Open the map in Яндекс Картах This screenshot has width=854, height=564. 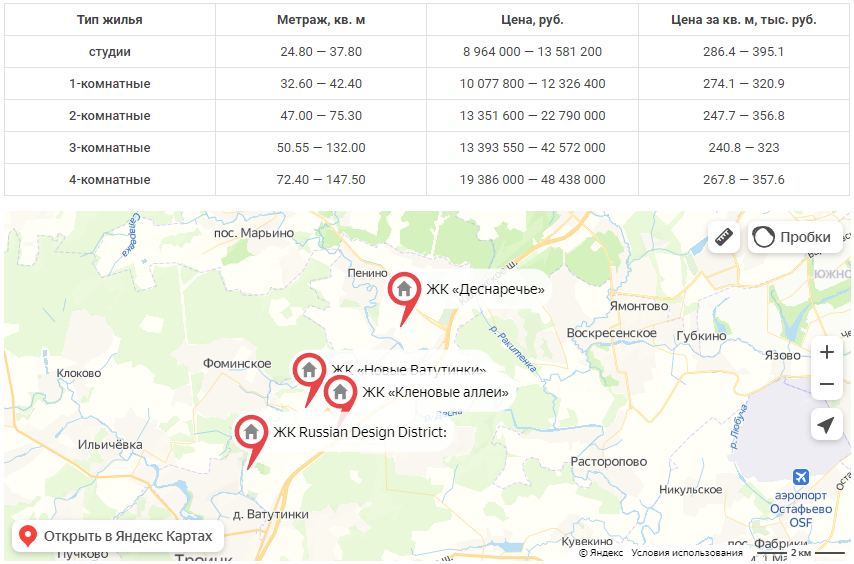[x=118, y=536]
